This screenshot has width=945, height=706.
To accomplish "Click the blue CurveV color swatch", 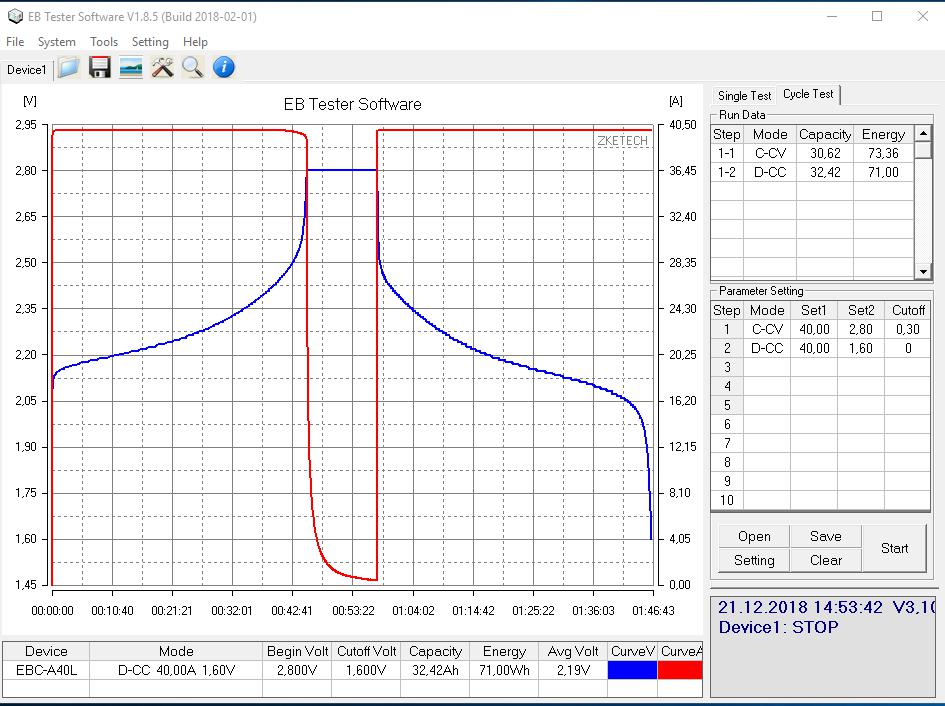I will pos(633,671).
